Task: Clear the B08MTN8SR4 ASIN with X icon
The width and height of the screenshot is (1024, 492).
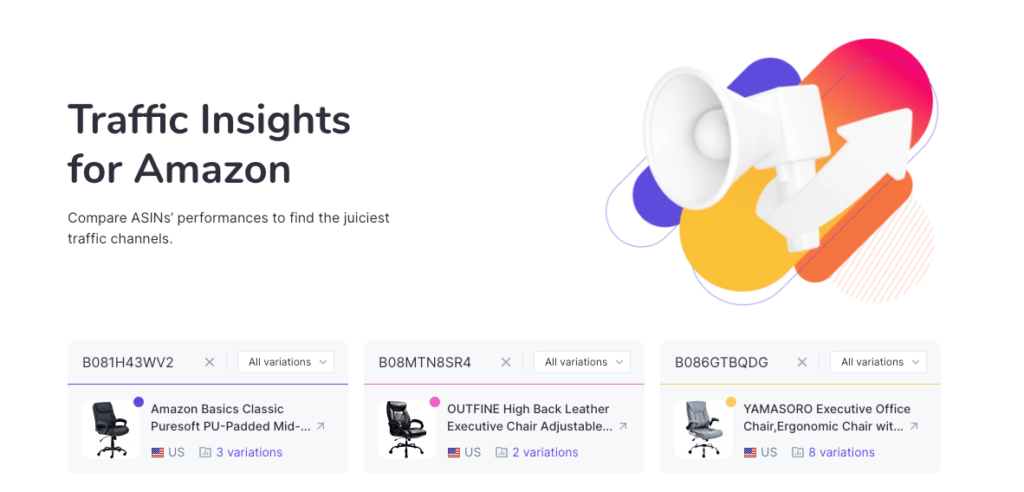Action: click(x=505, y=362)
